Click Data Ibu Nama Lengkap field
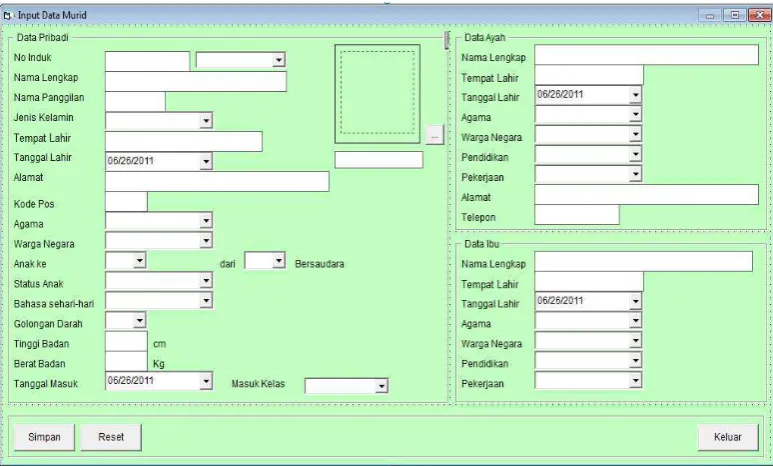 (643, 261)
